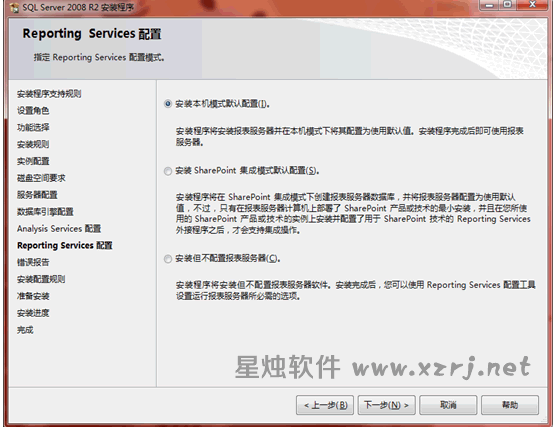This screenshot has width=556, height=427.
Task: Select the 安装配置规则 step in sidebar
Action: pyautogui.click(x=41, y=279)
